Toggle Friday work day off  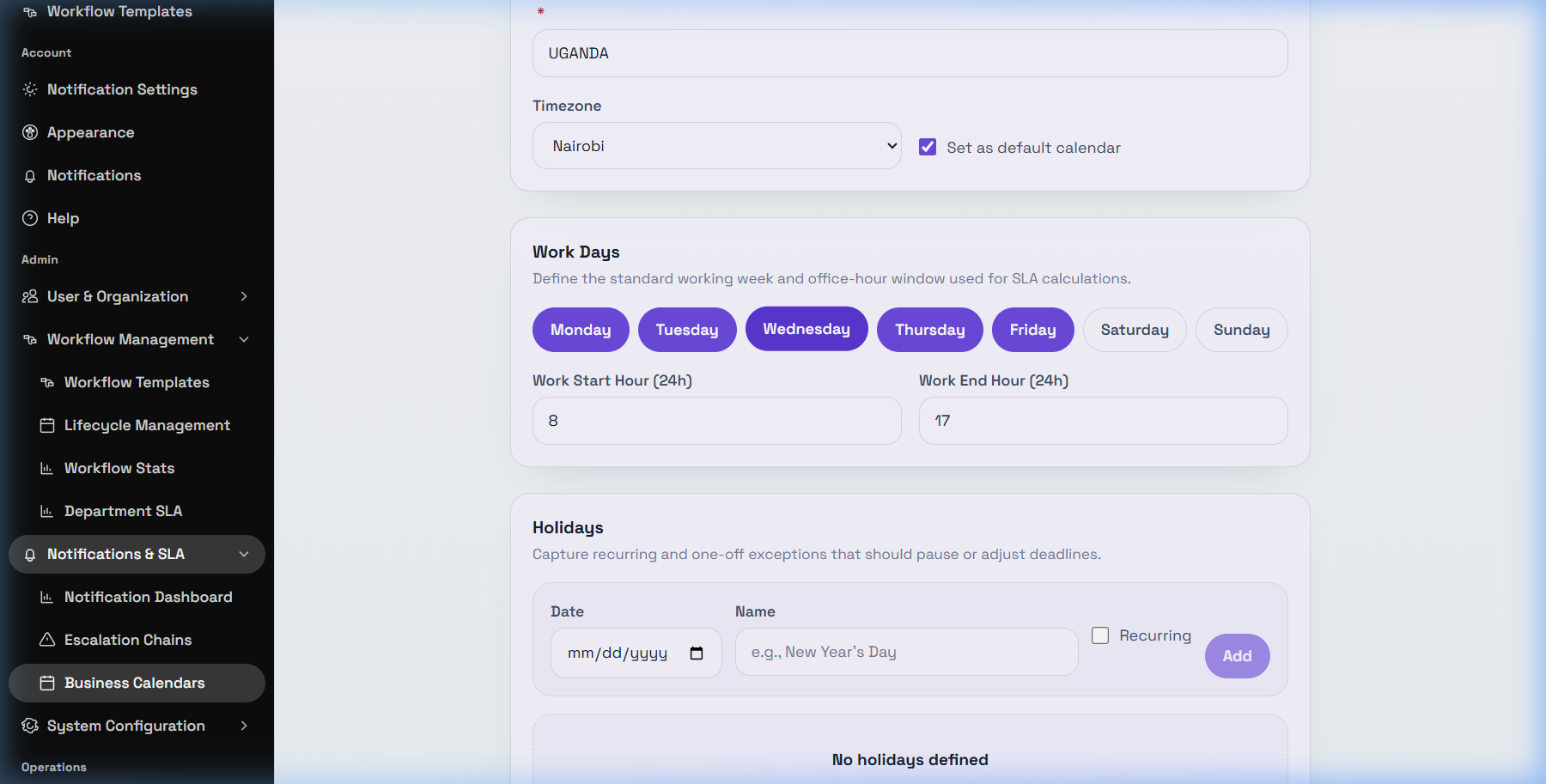pos(1033,330)
